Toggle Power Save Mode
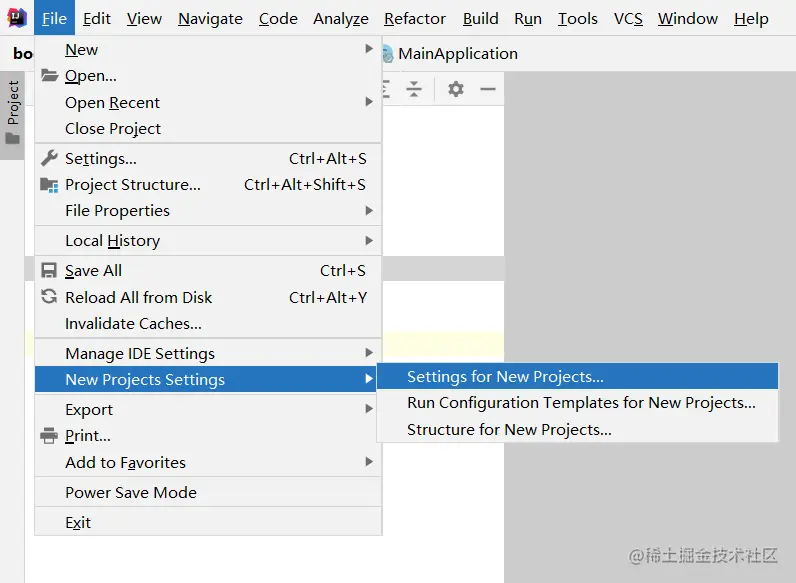796x583 pixels. (131, 492)
